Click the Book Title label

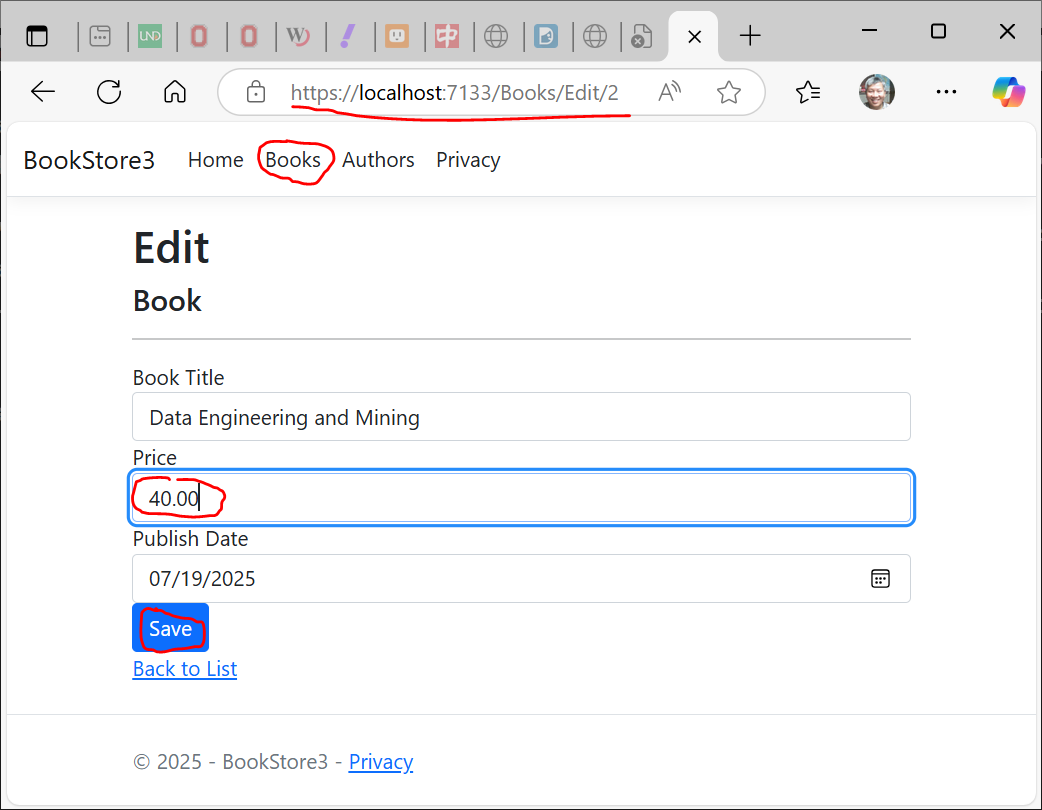pyautogui.click(x=178, y=377)
